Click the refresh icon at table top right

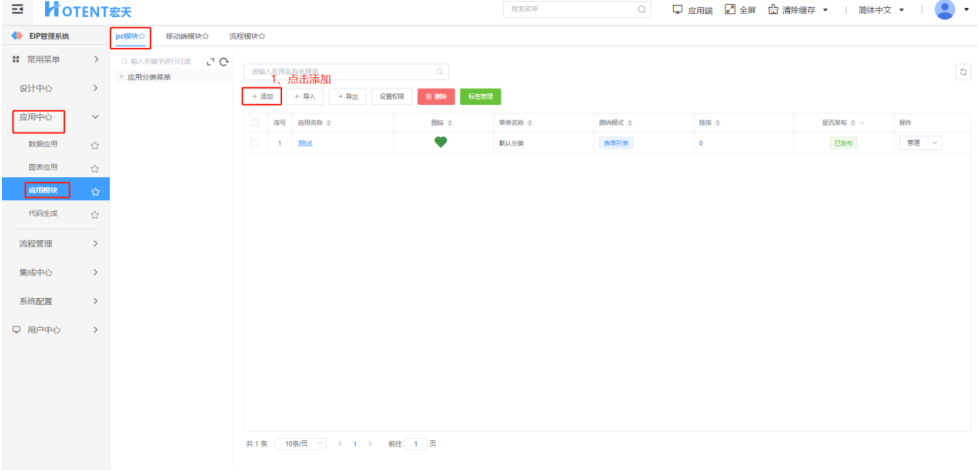[x=963, y=72]
